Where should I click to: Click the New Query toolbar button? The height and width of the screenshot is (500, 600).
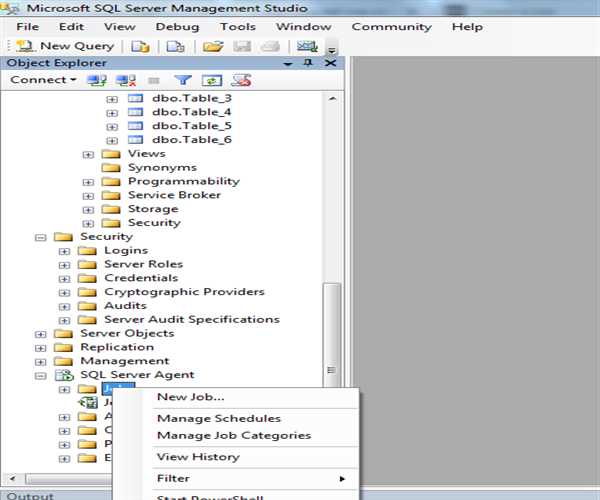pos(65,46)
